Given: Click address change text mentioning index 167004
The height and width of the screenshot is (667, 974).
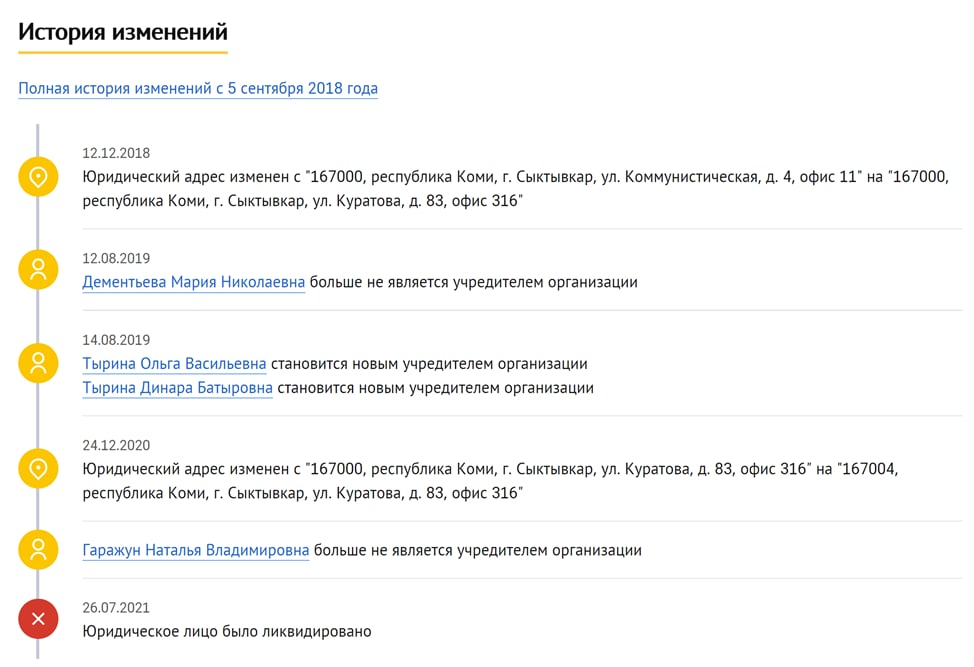Looking at the screenshot, I should [490, 481].
